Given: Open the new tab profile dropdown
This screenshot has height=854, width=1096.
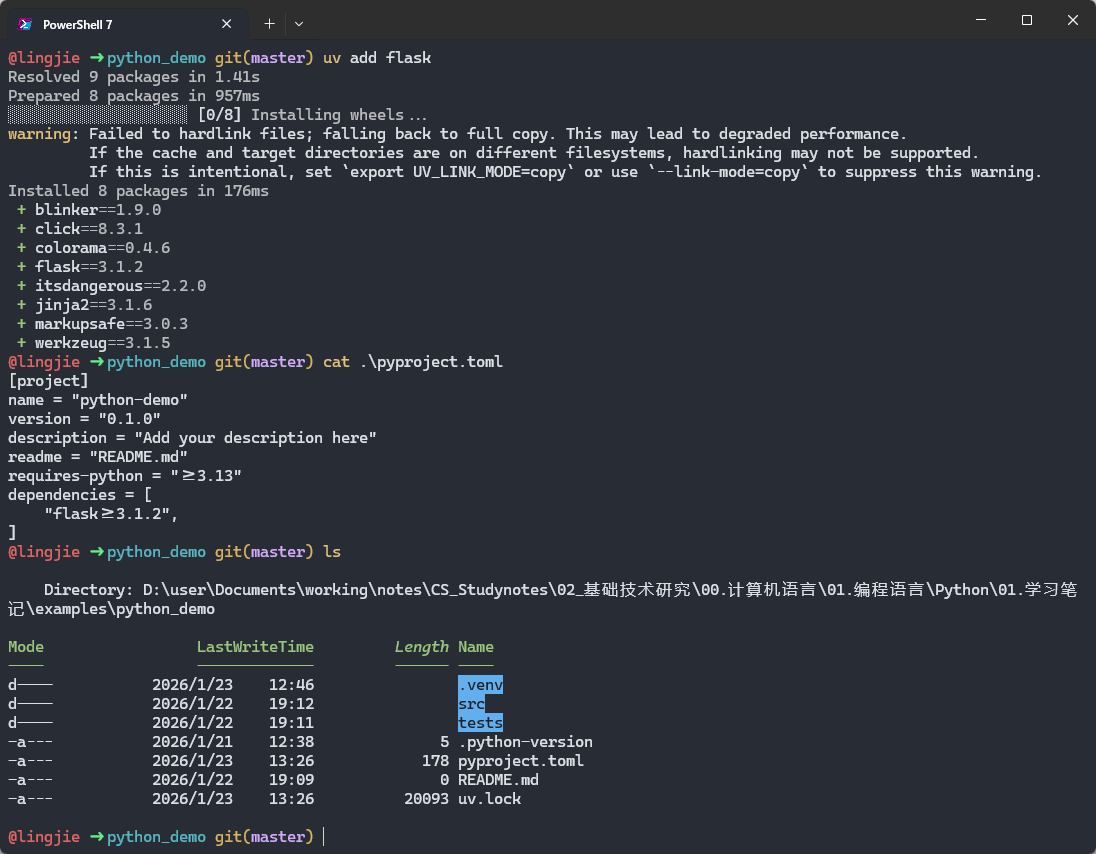Looking at the screenshot, I should (x=298, y=24).
